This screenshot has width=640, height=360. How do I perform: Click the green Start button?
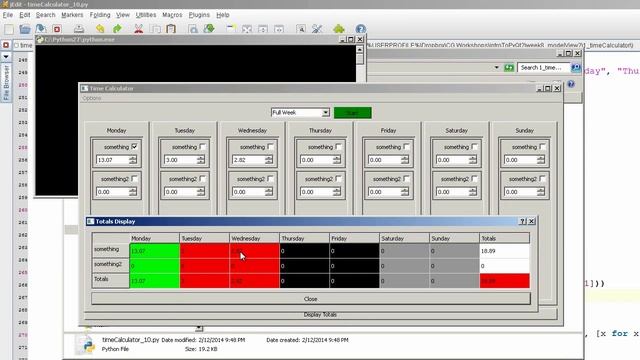tap(353, 113)
